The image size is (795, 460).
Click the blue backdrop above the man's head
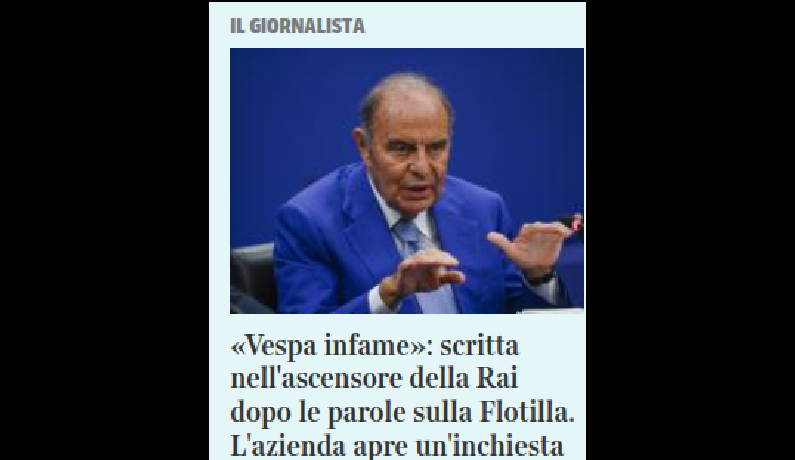[x=406, y=61]
